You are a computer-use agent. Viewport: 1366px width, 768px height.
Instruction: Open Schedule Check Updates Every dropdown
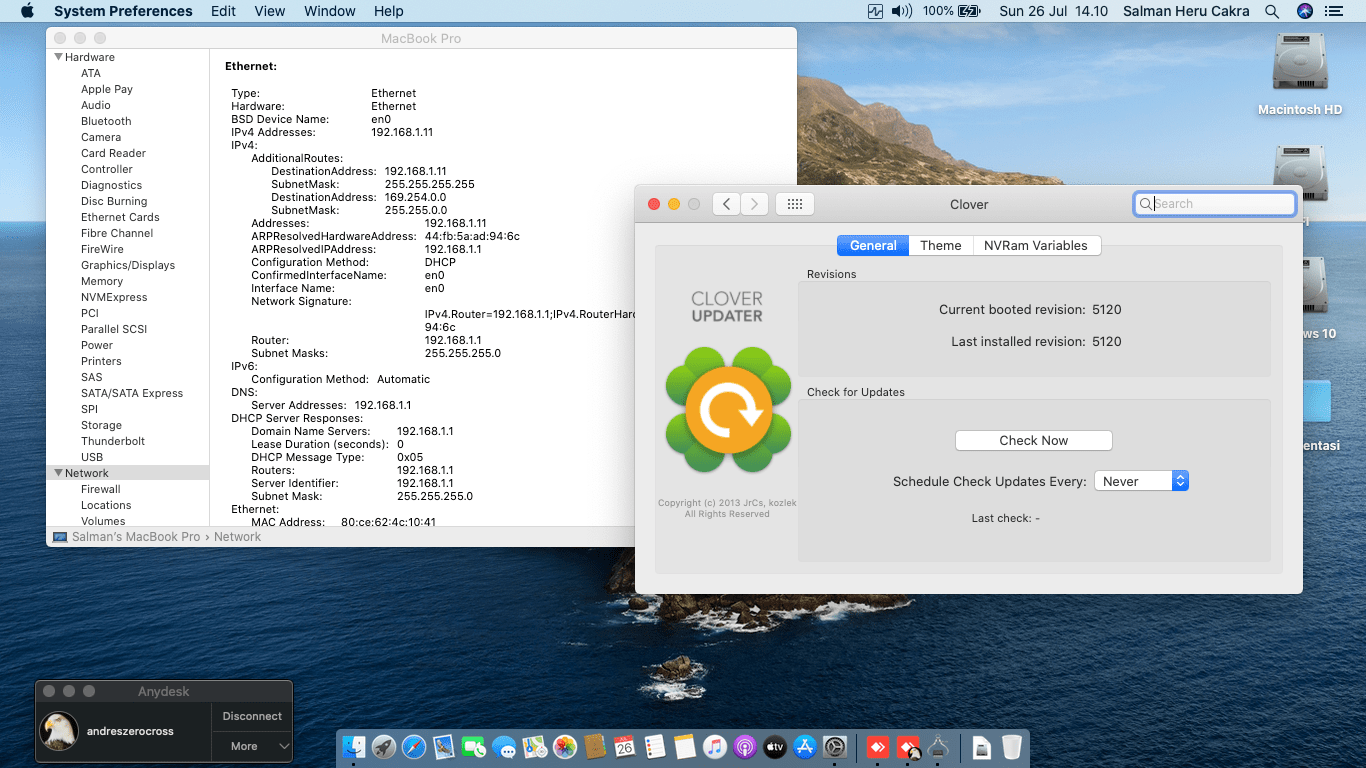coord(1141,481)
